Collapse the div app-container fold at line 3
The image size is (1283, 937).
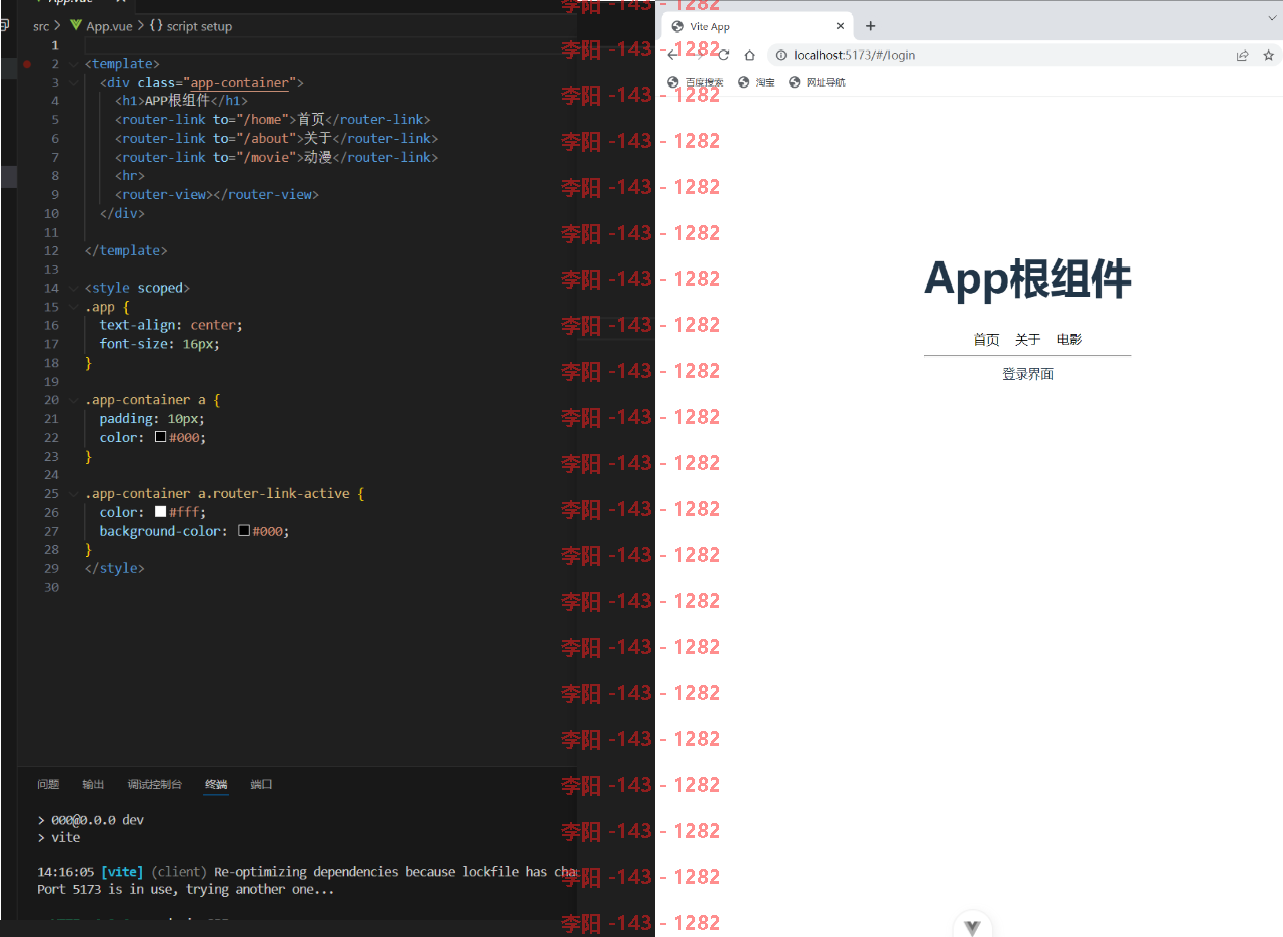tap(73, 83)
